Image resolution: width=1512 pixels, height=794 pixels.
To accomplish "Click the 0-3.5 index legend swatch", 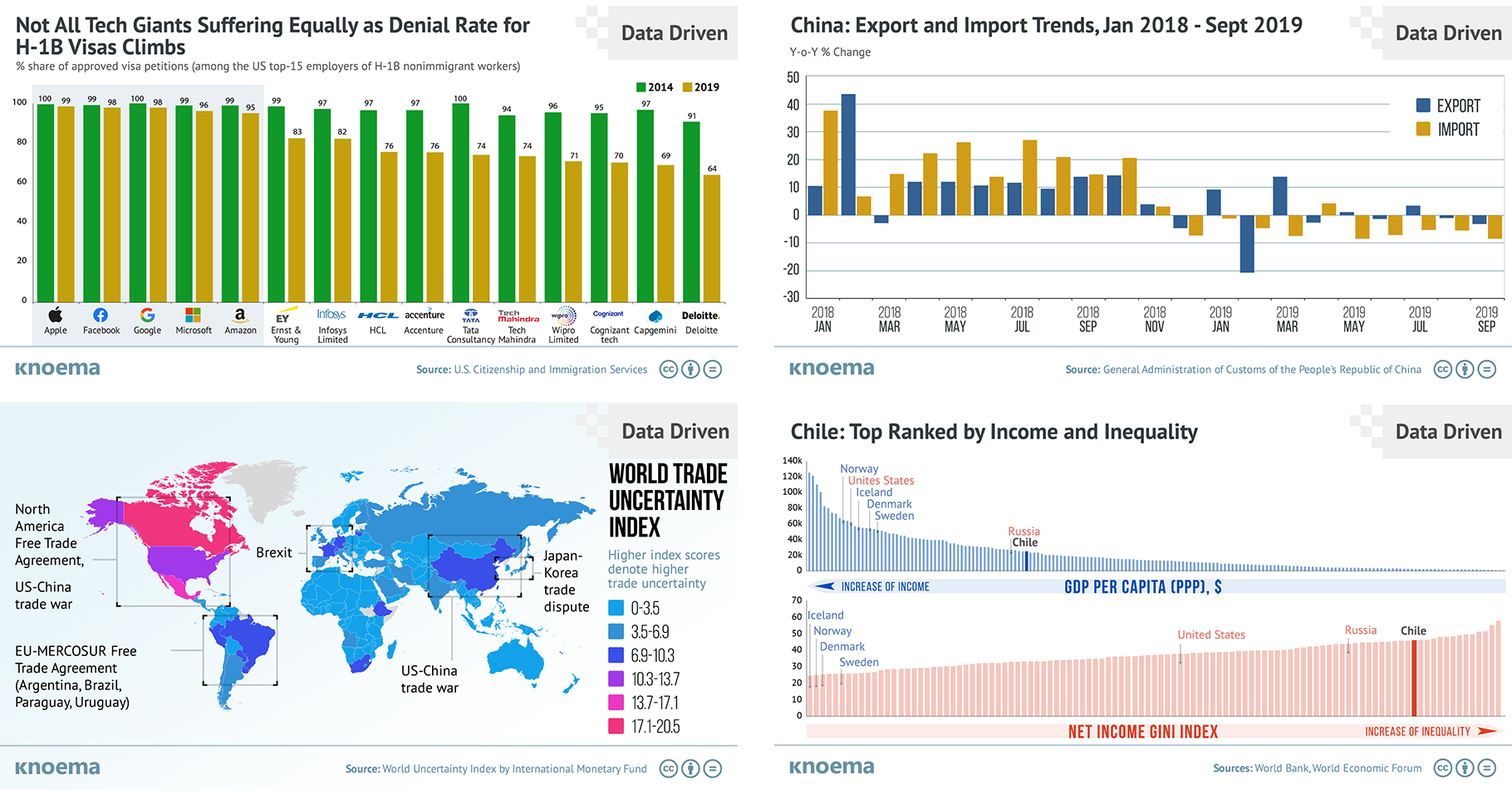I will coord(616,608).
